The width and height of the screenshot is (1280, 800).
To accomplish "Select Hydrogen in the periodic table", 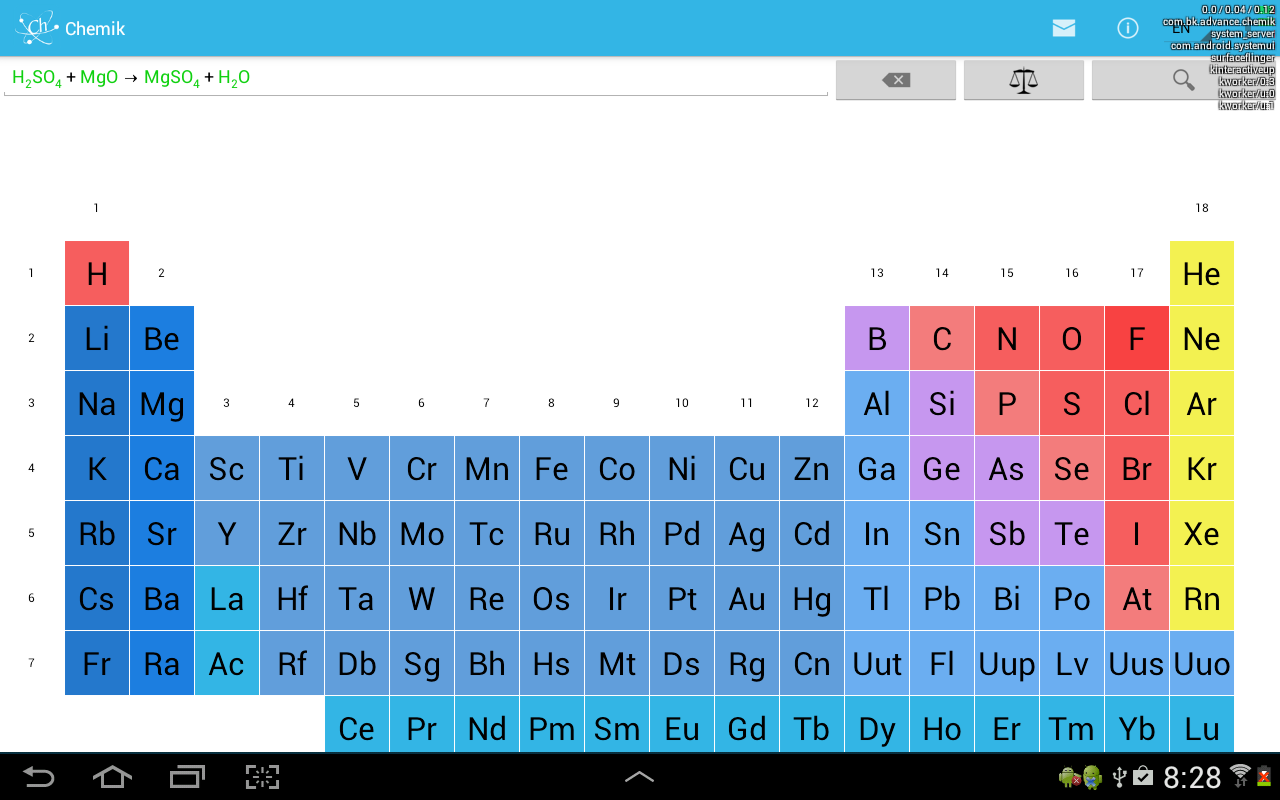I will click(96, 273).
